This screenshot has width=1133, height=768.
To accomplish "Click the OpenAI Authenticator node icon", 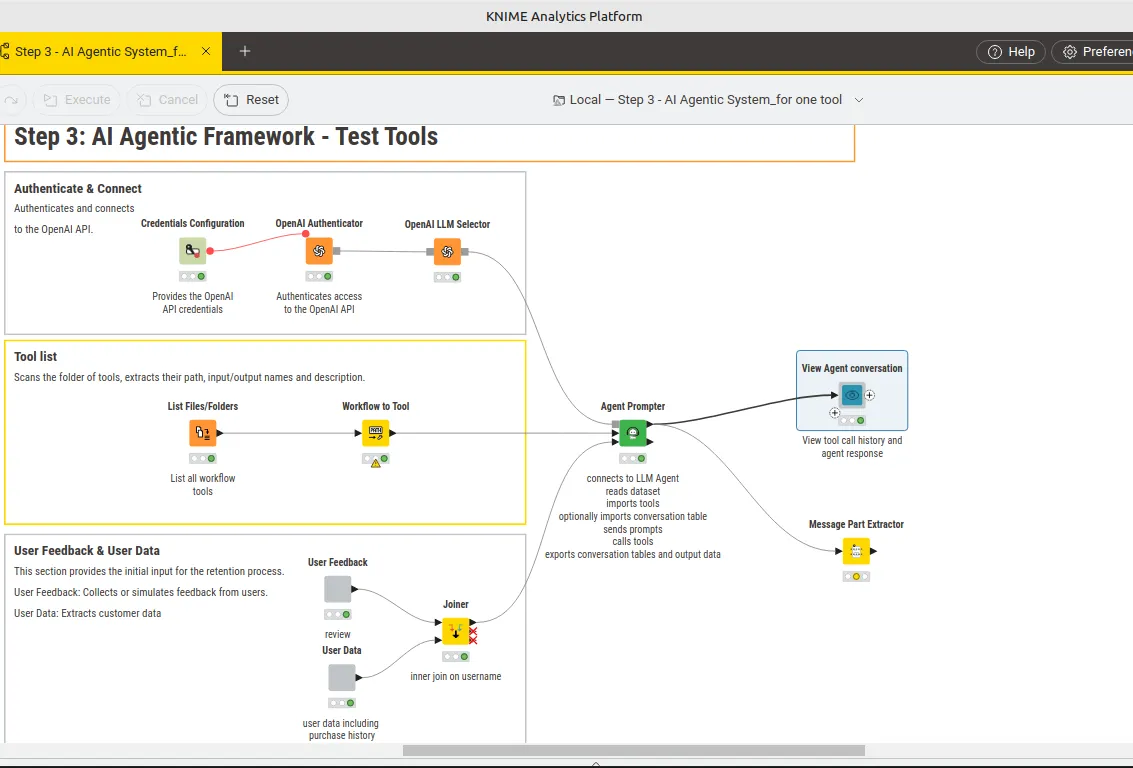I will click(x=318, y=251).
